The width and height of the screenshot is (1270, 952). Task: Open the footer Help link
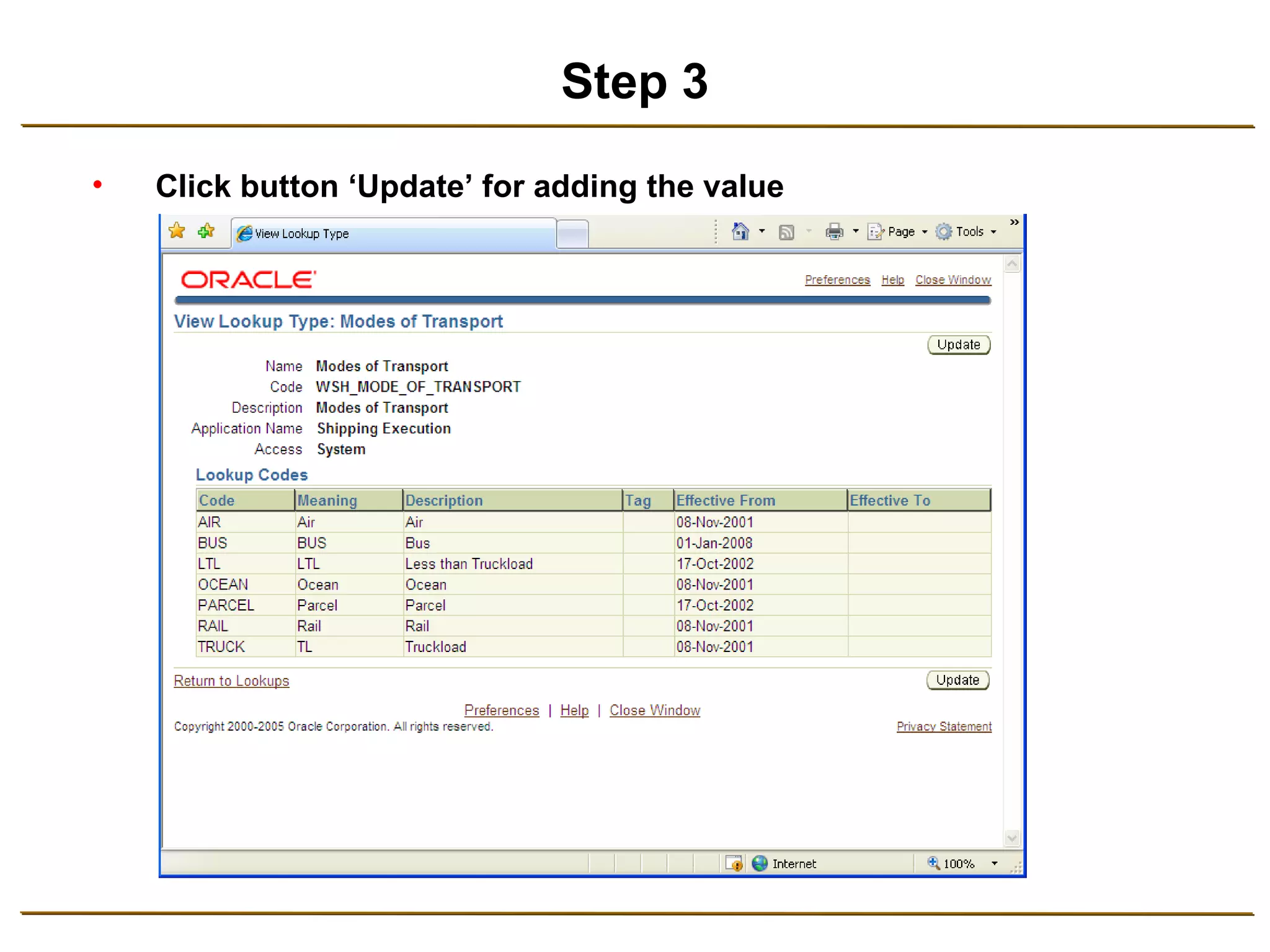[x=574, y=710]
